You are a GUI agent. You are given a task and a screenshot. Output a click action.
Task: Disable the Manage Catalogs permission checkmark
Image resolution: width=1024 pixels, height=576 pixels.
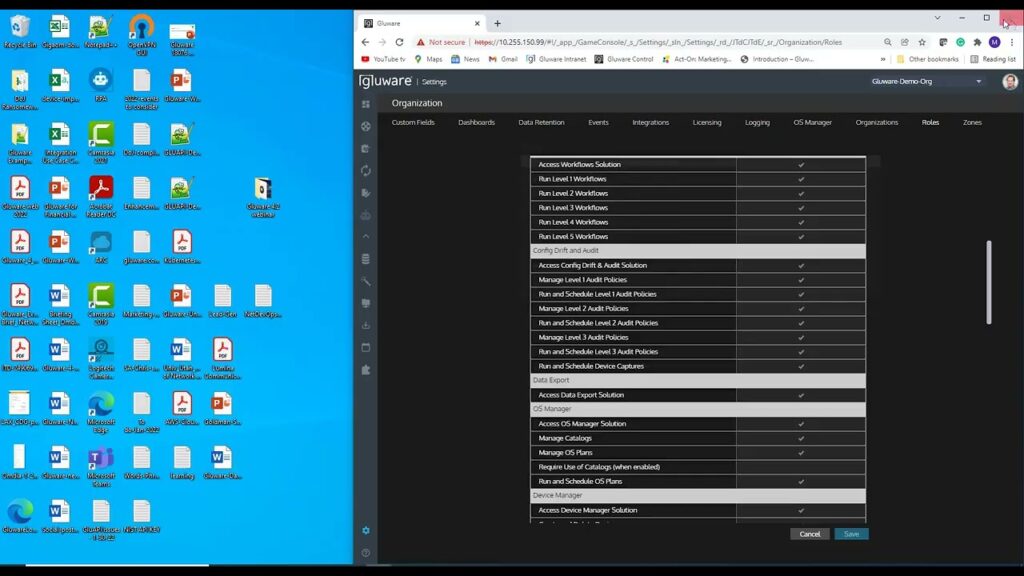tap(802, 438)
